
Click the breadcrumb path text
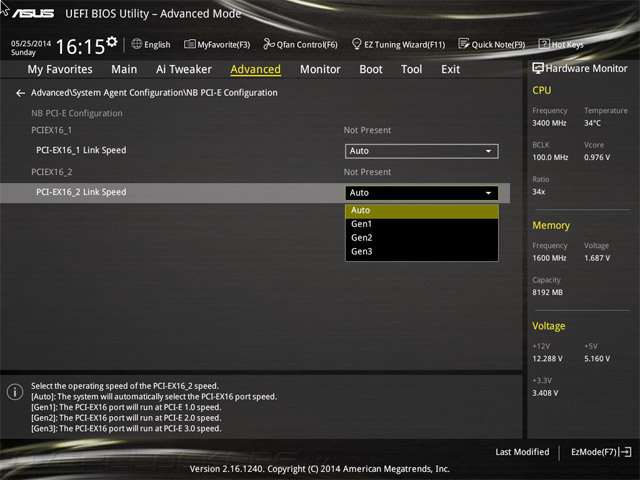(x=154, y=93)
